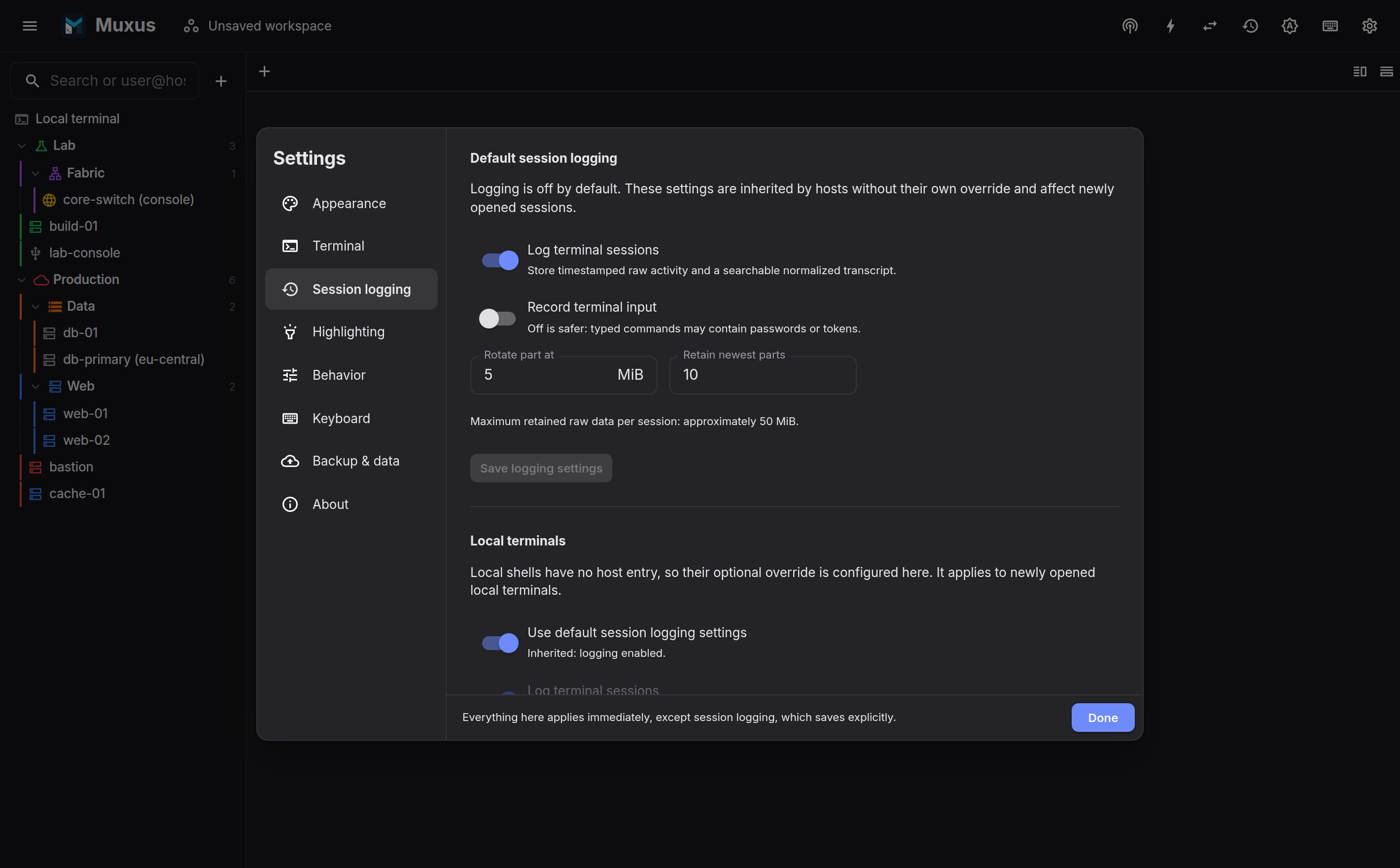Collapse the Fabric subgroup
1400x868 pixels.
click(35, 174)
